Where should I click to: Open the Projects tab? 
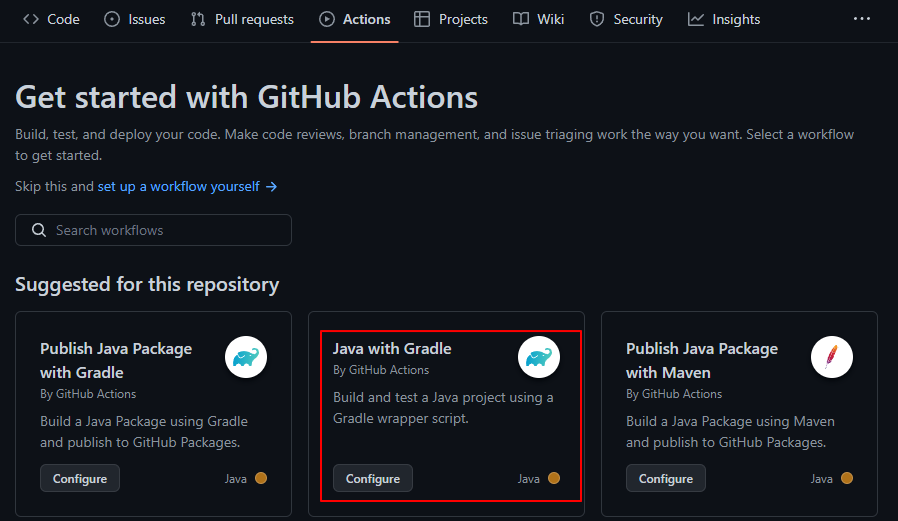[x=451, y=19]
